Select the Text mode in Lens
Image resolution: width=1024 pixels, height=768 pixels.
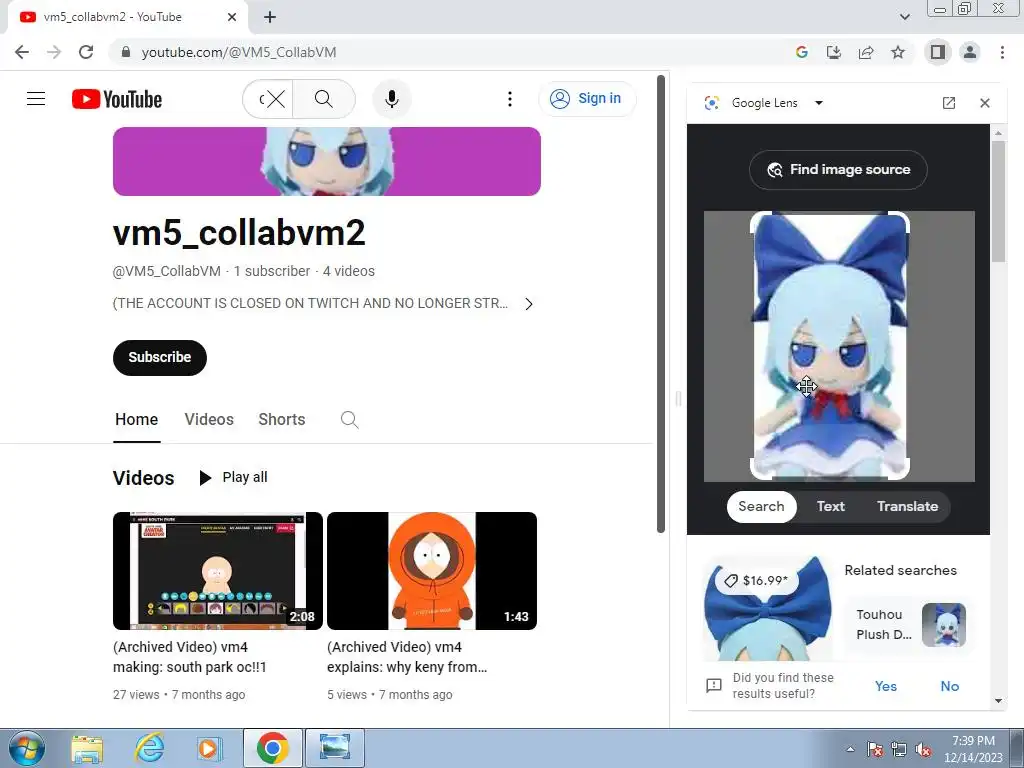831,506
